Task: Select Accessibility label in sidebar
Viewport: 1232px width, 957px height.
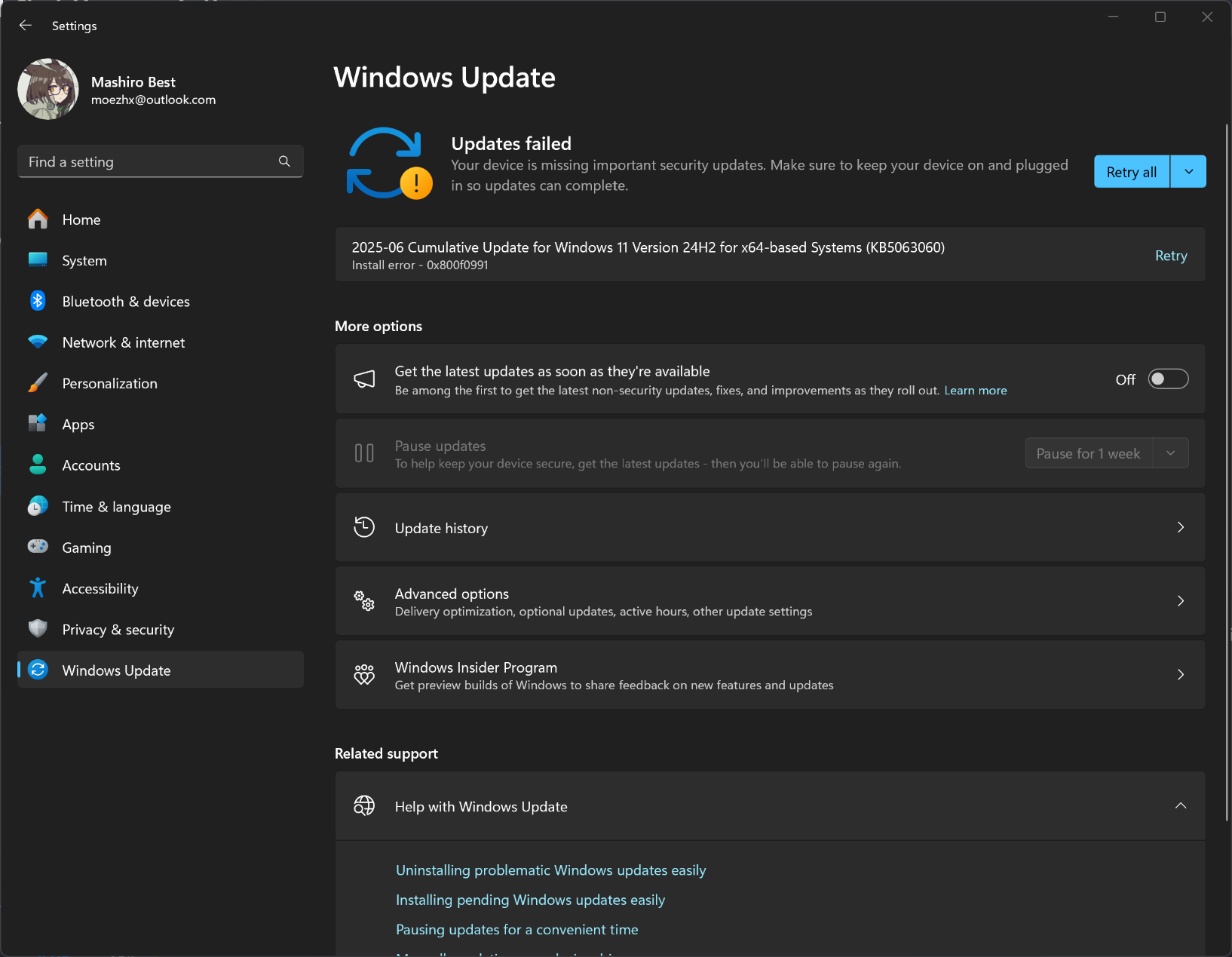Action: pyautogui.click(x=100, y=588)
